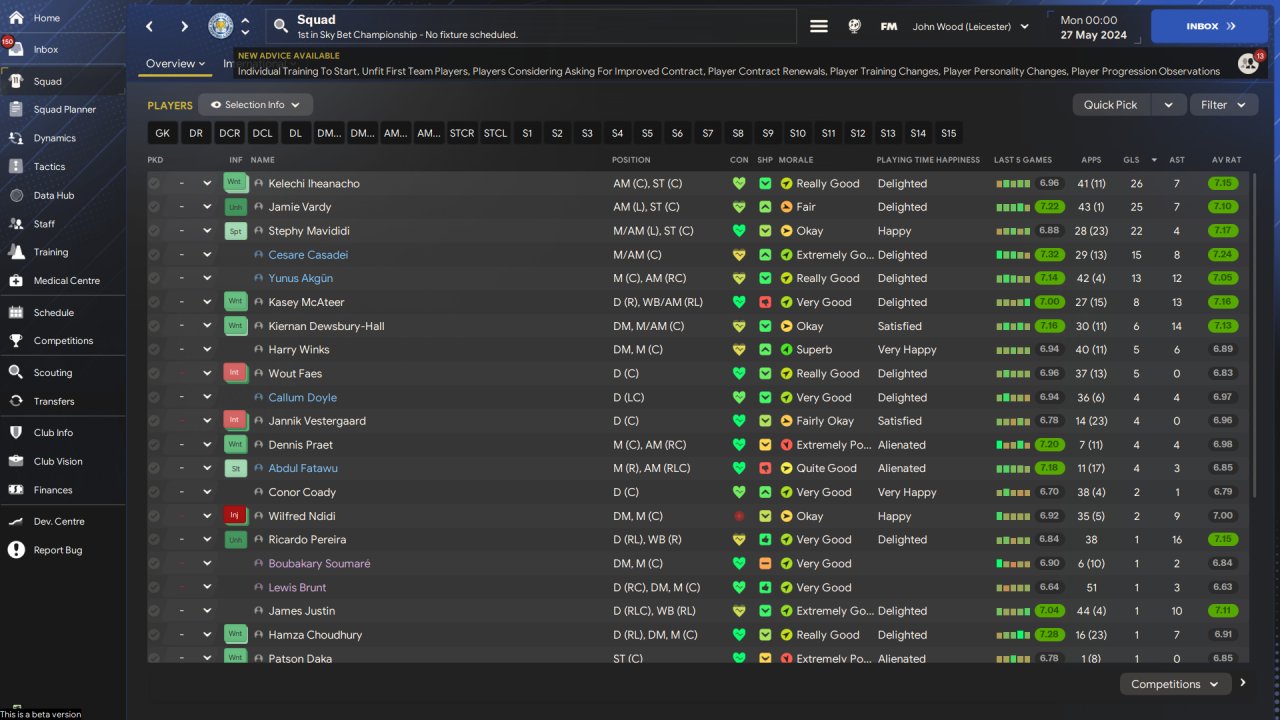
Task: Toggle the picked circle for Callum Doyle
Action: (x=154, y=397)
